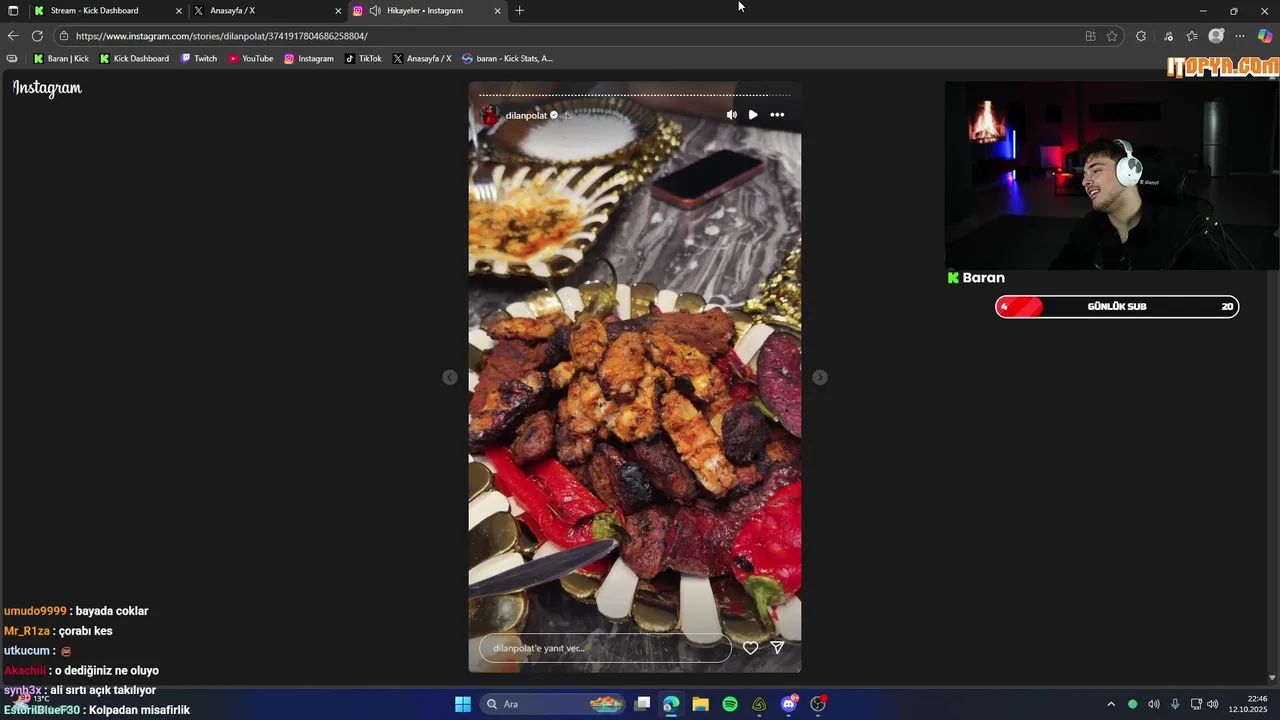Open the network icon in the system tray
The image size is (1280, 720).
(x=1196, y=704)
